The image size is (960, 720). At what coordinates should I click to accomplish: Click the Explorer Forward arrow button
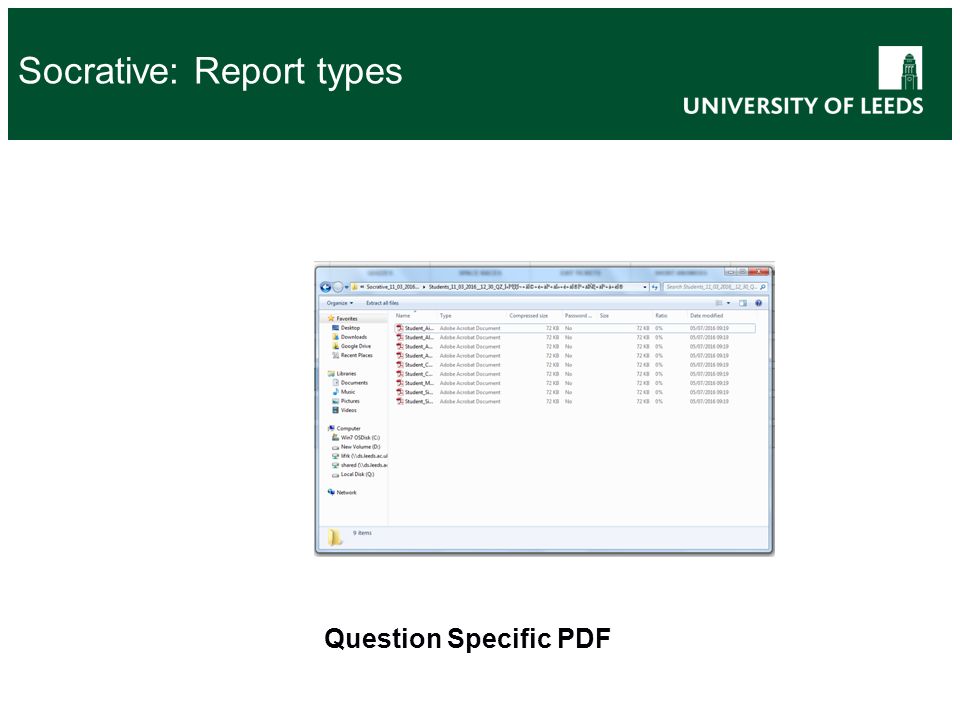coord(337,287)
